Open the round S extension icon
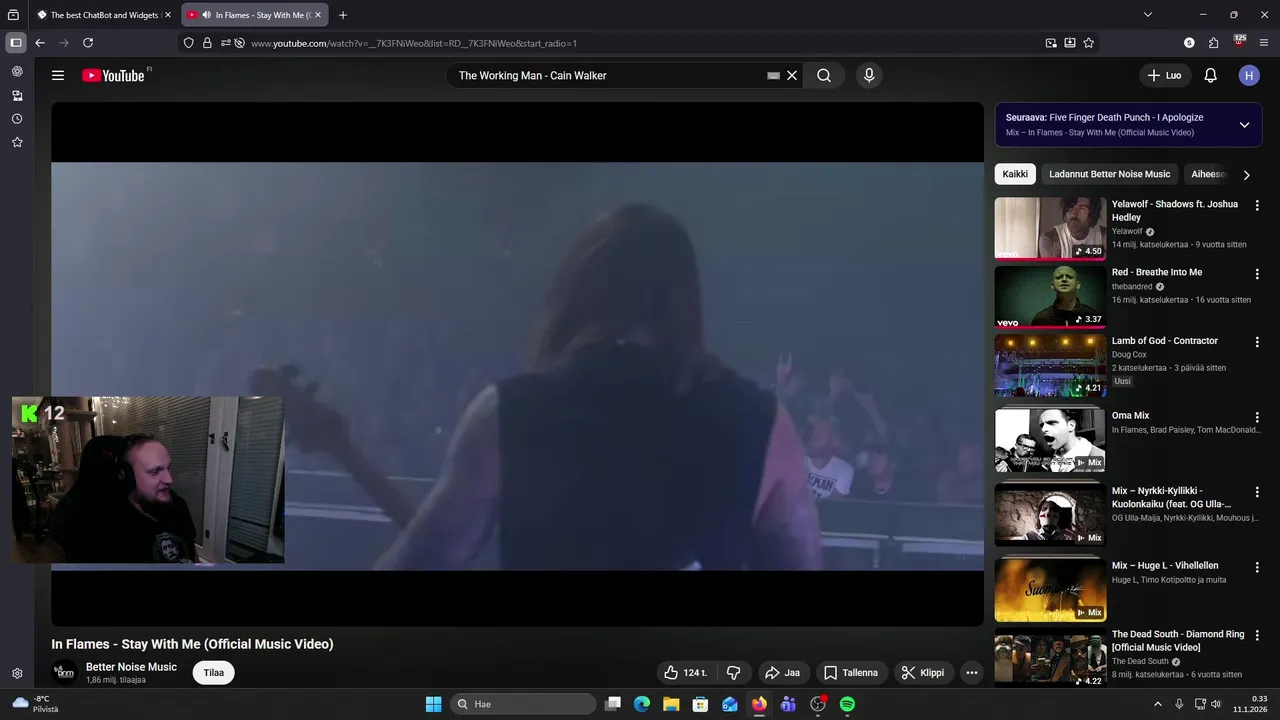Image resolution: width=1280 pixels, height=720 pixels. (x=1189, y=43)
